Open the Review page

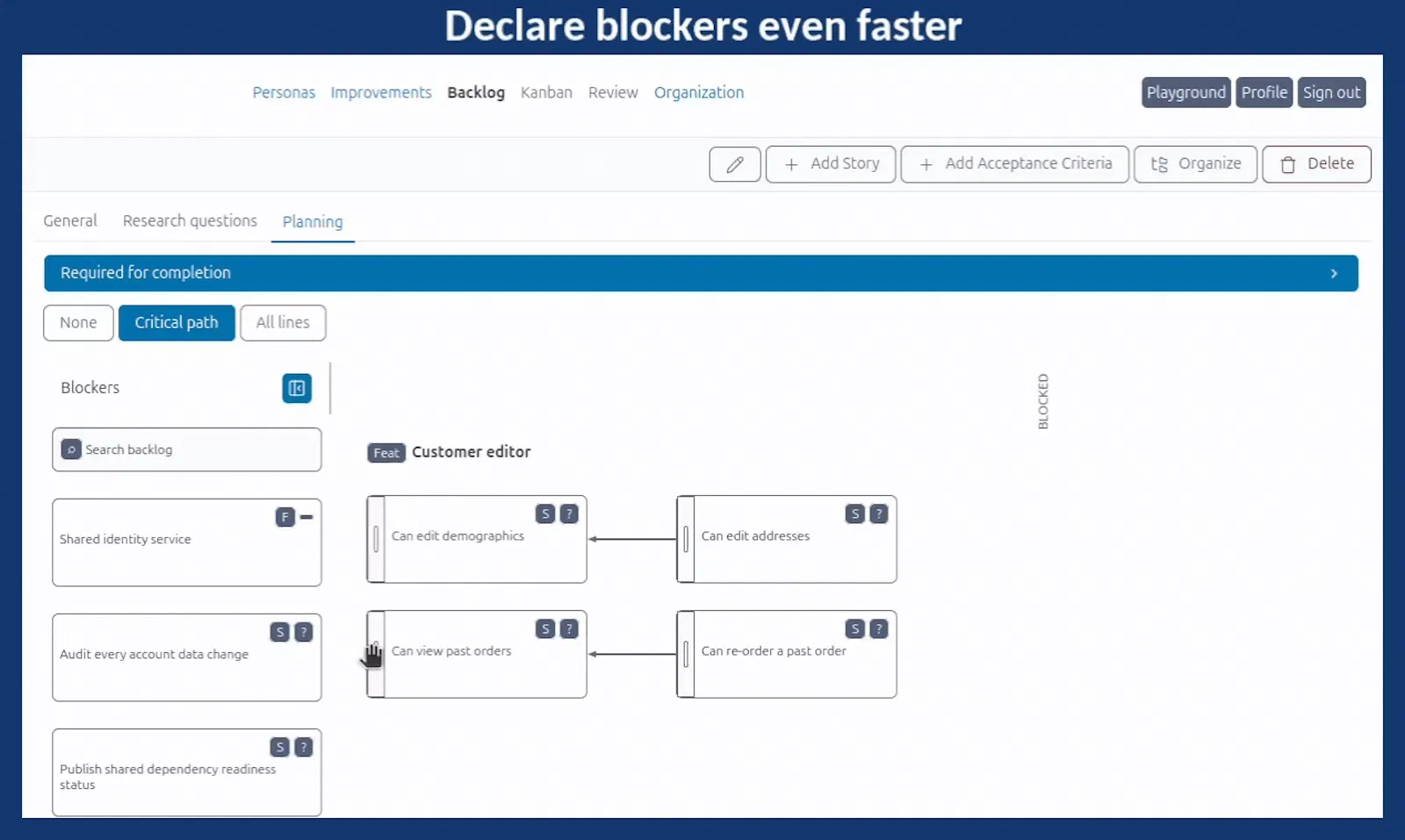tap(613, 92)
